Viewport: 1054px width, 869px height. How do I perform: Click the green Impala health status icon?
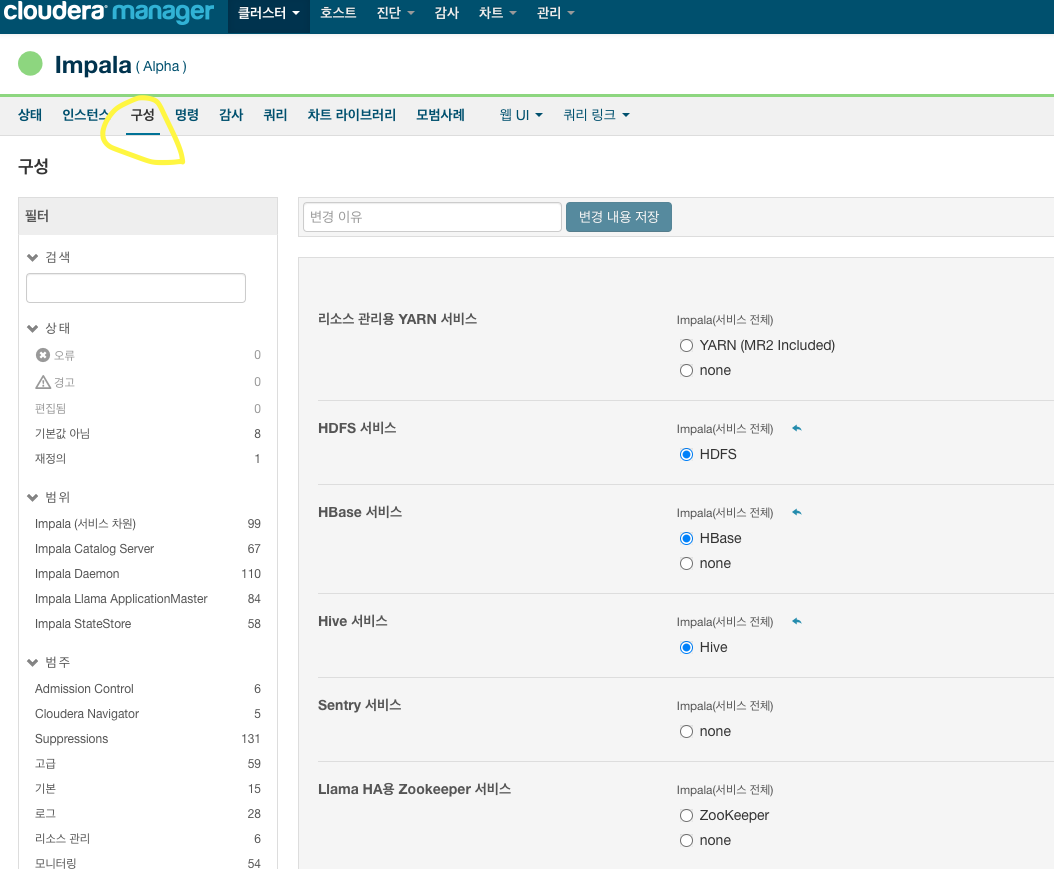pyautogui.click(x=30, y=64)
